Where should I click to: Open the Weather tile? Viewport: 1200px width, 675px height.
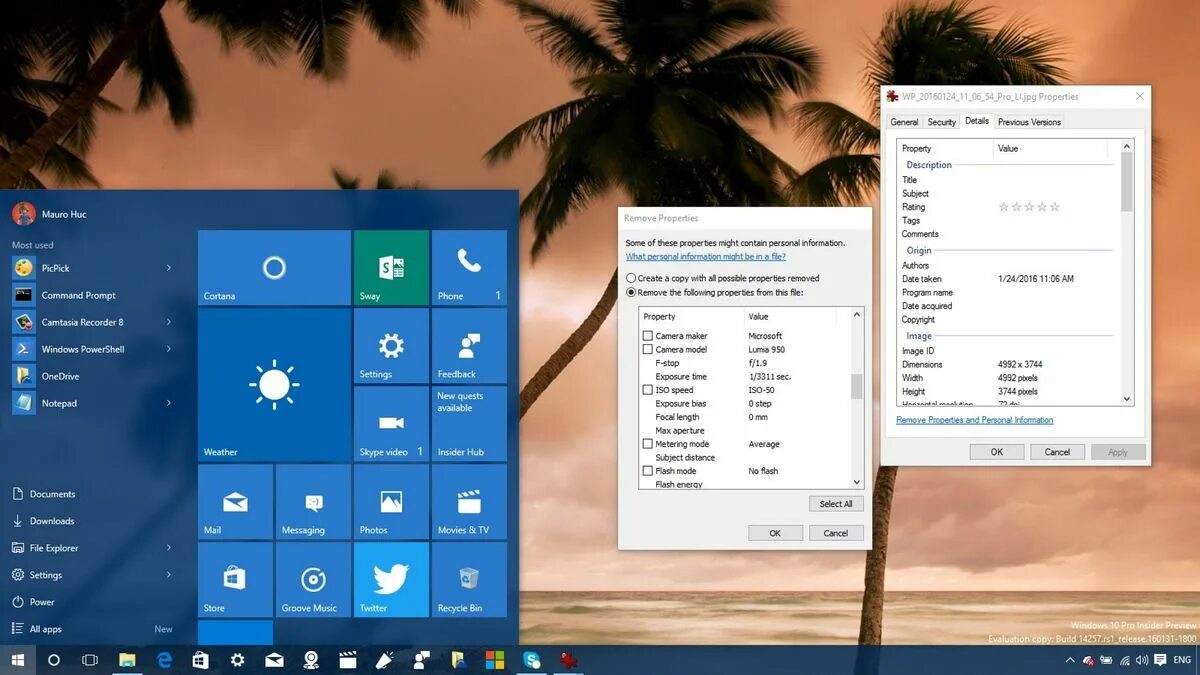(274, 384)
